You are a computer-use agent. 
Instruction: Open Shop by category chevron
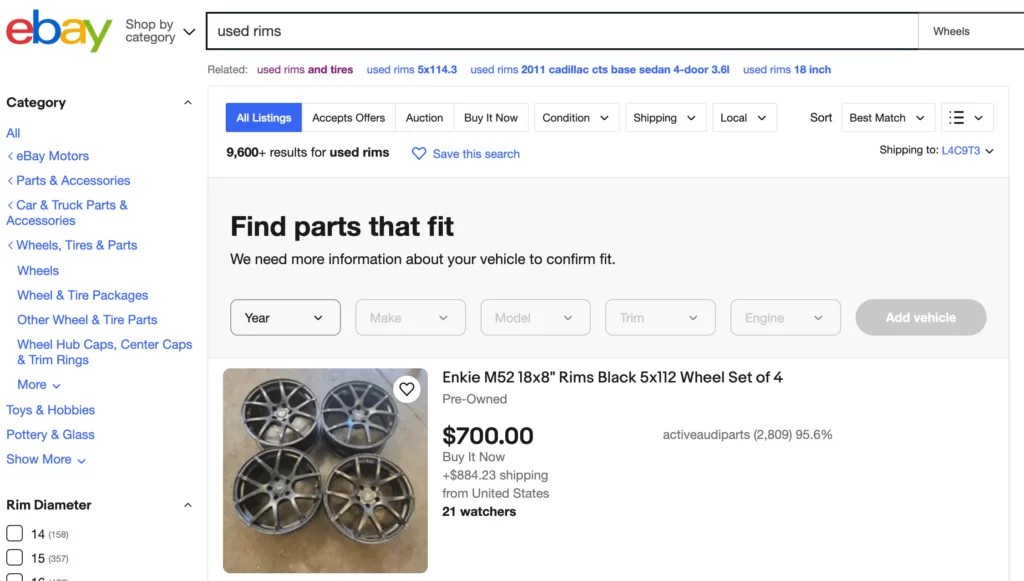pos(189,31)
